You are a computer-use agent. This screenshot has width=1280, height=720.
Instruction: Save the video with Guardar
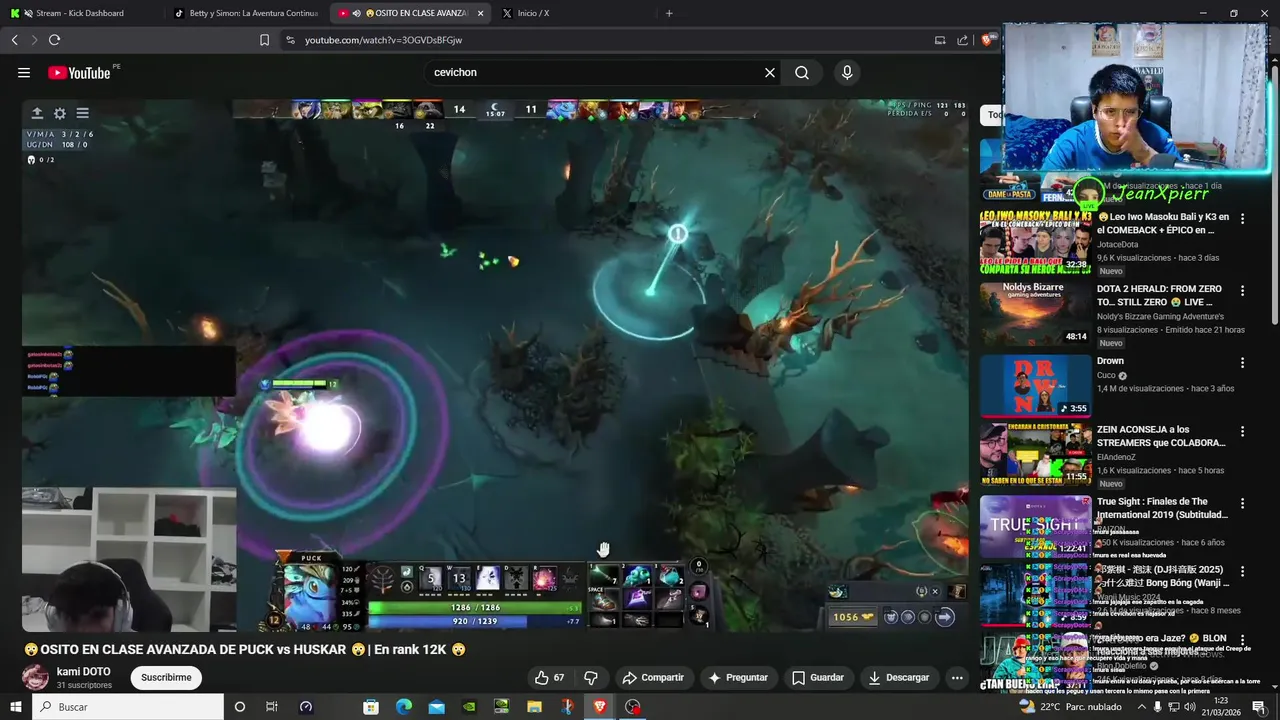[x=818, y=677]
